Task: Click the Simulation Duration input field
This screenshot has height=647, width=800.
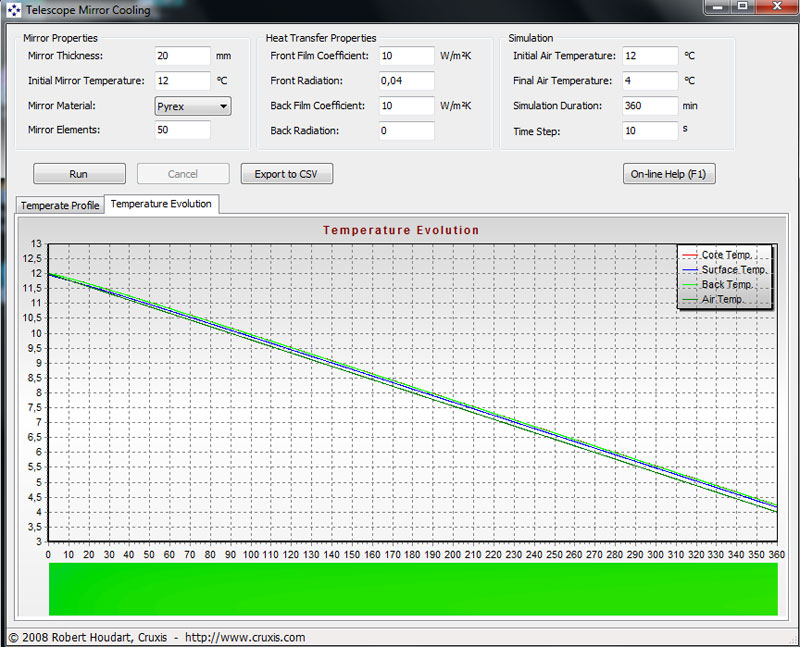Action: coord(650,106)
